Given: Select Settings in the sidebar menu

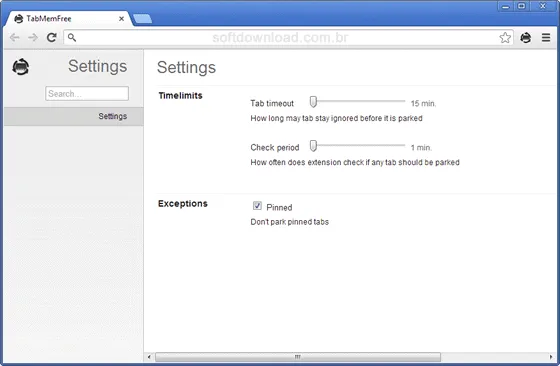Looking at the screenshot, I should click(74, 116).
